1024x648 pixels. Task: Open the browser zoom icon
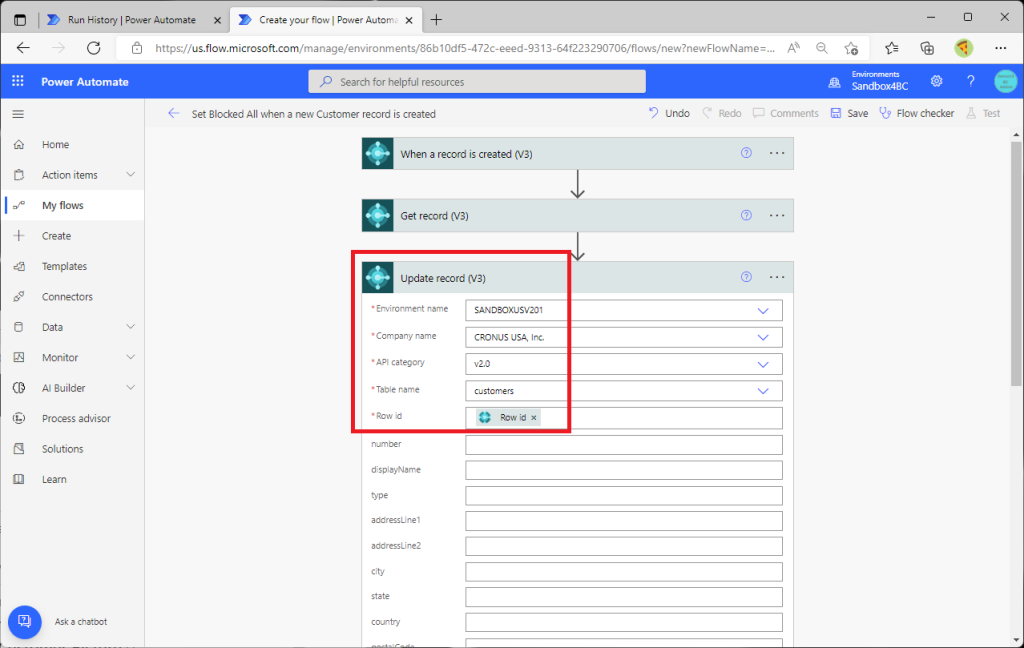[822, 48]
